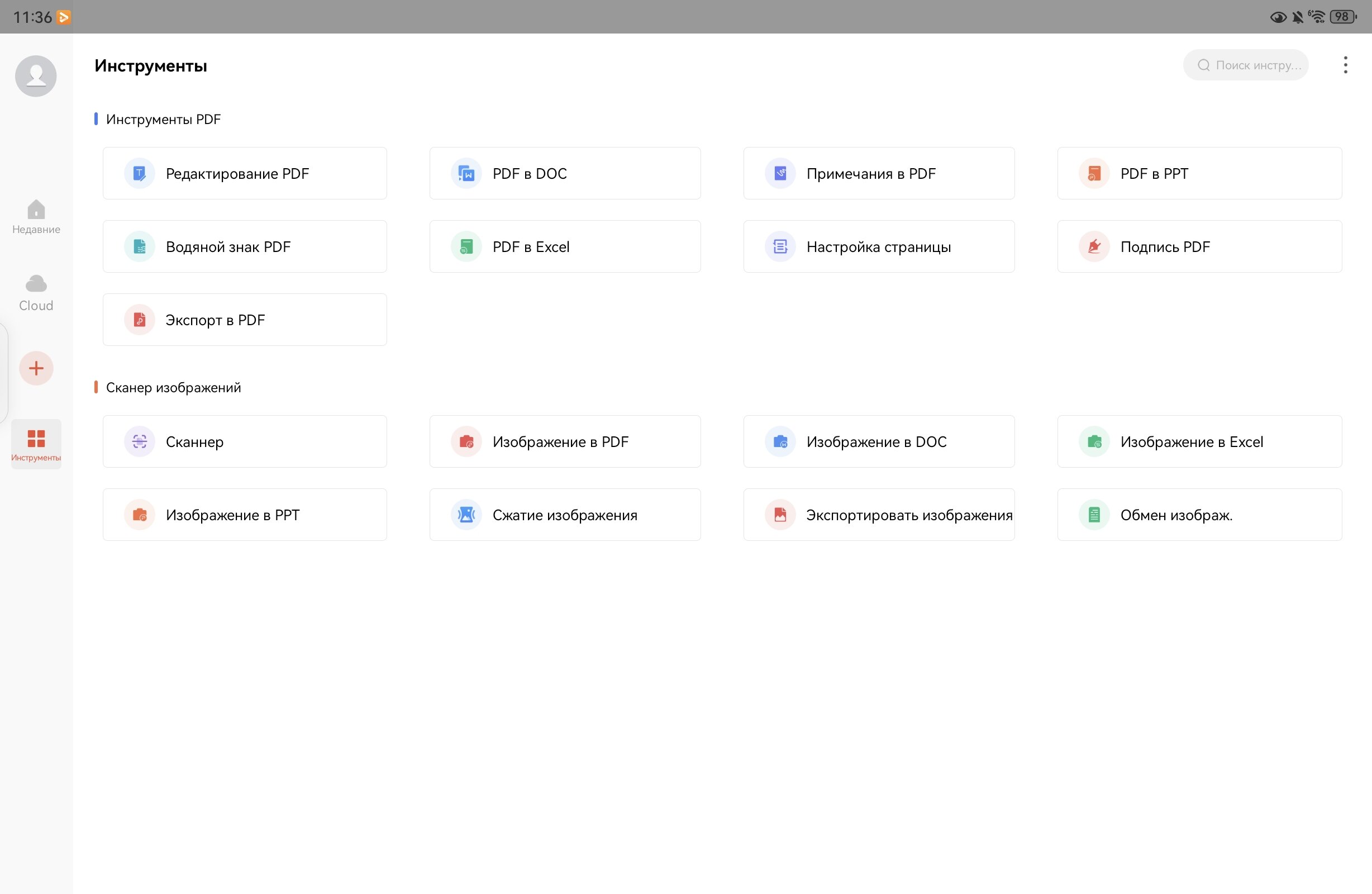Tap the 11:36 clock in status bar
Image resolution: width=1372 pixels, height=894 pixels.
point(32,17)
